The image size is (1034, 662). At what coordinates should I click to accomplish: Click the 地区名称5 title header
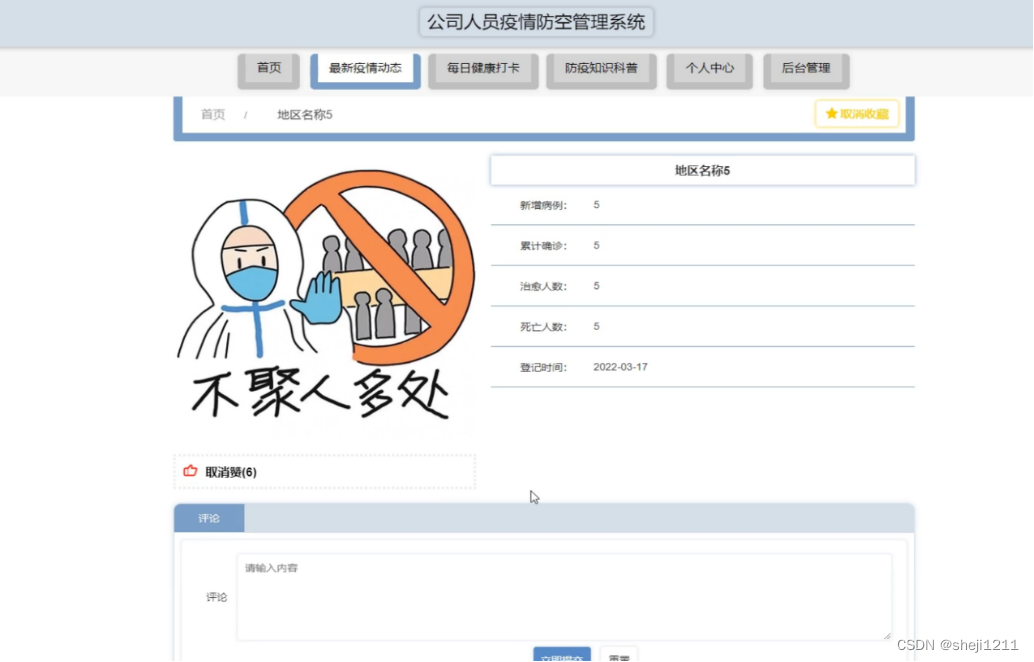(702, 170)
